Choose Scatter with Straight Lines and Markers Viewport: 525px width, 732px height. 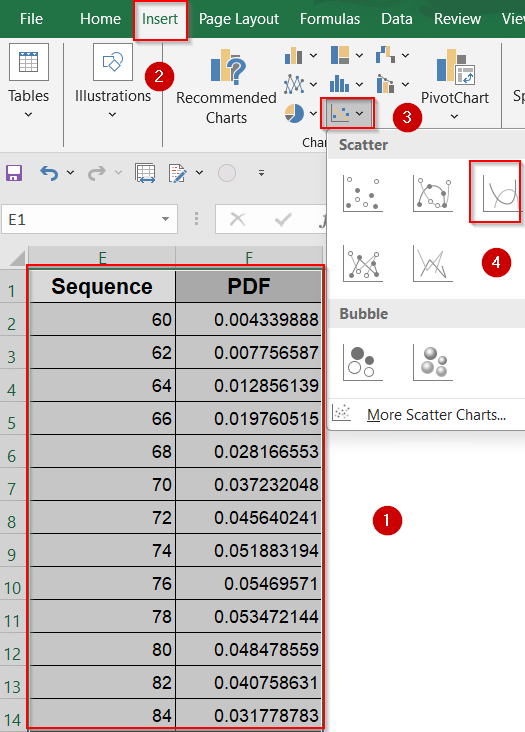(363, 264)
